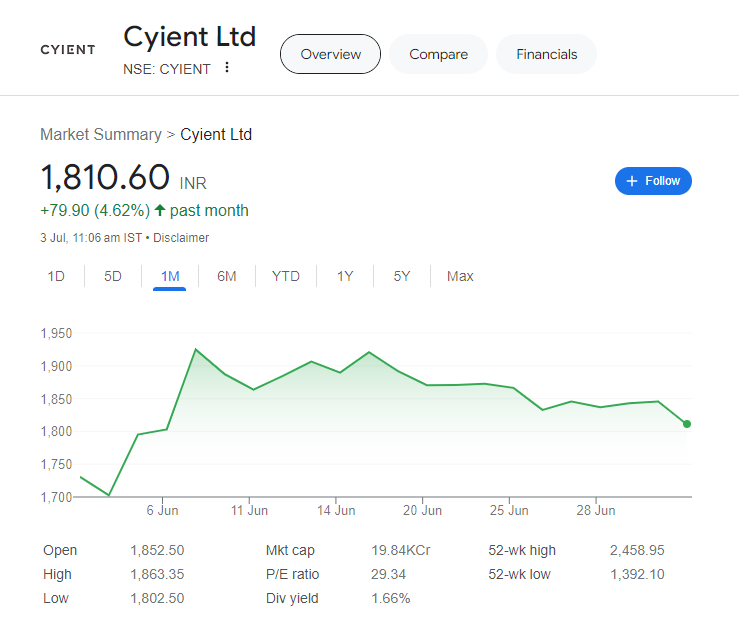This screenshot has width=739, height=617.
Task: Click the 6 Jun date axis label
Action: point(162,510)
